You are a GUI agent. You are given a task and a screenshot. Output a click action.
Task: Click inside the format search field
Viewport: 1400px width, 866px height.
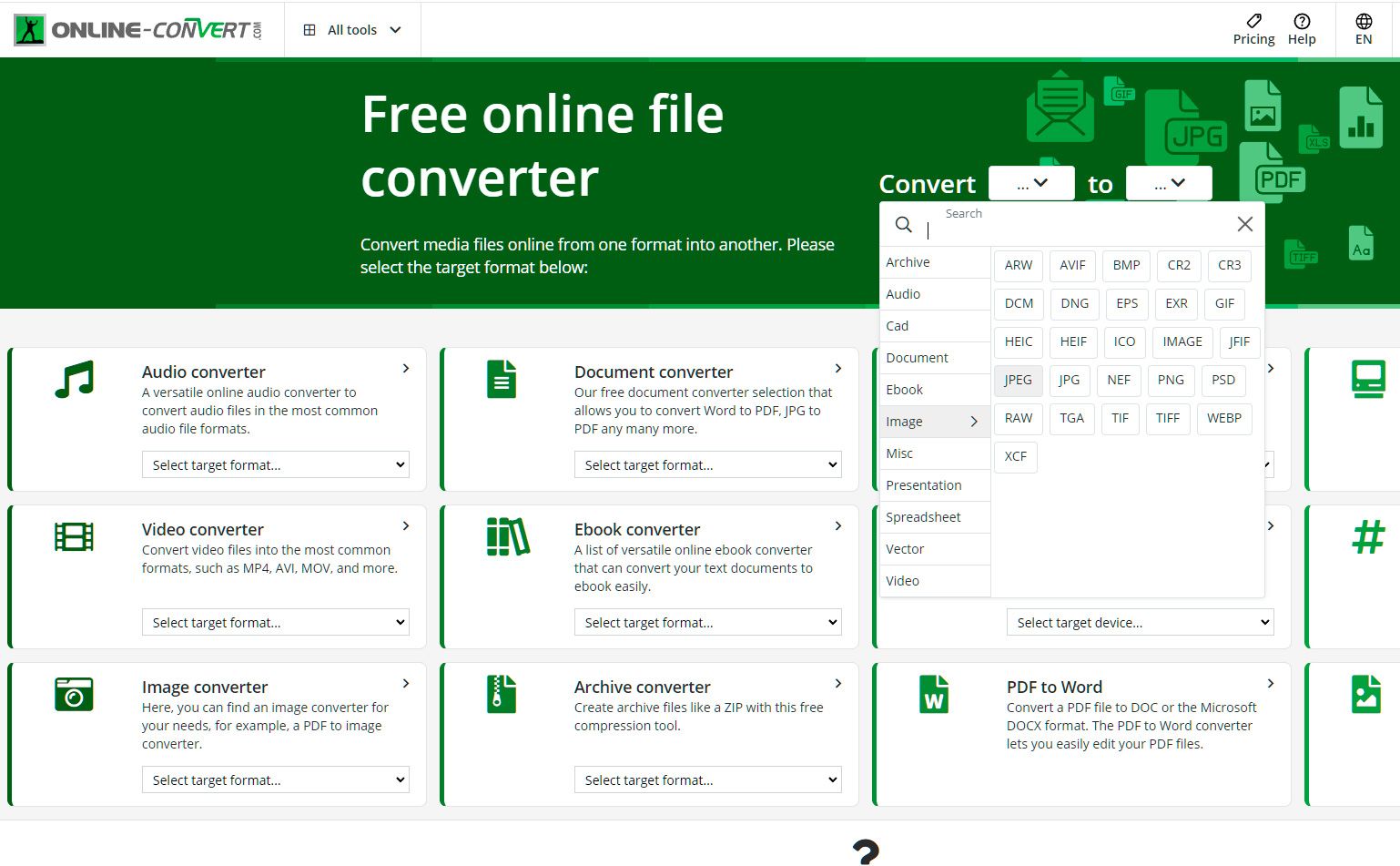(x=1001, y=226)
